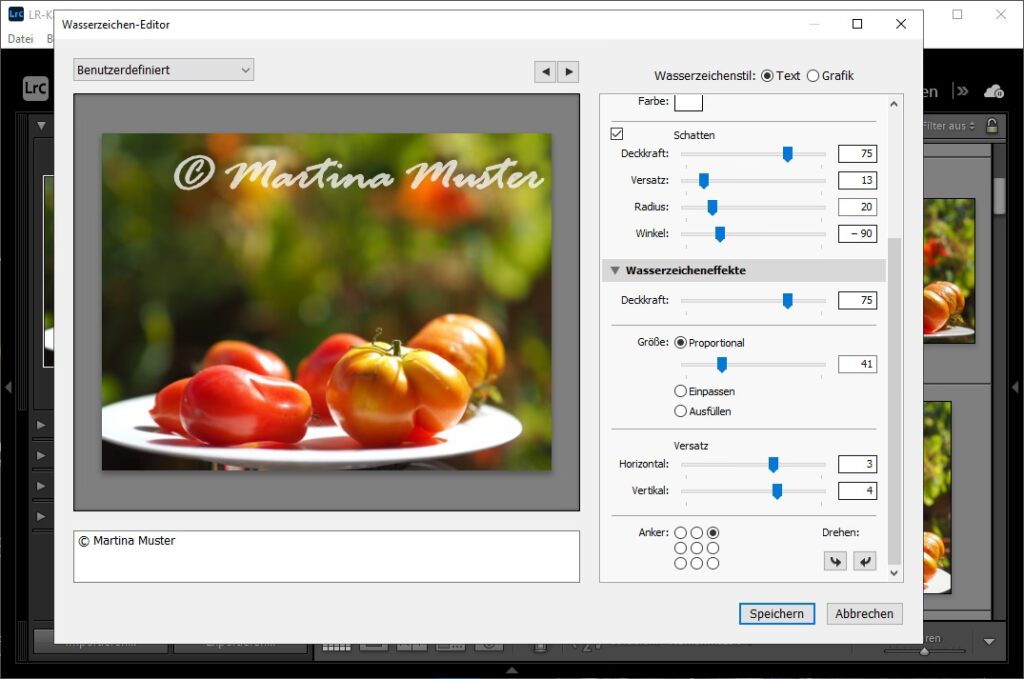The width and height of the screenshot is (1024, 679).
Task: Click the Abbrechen button
Action: click(x=864, y=614)
